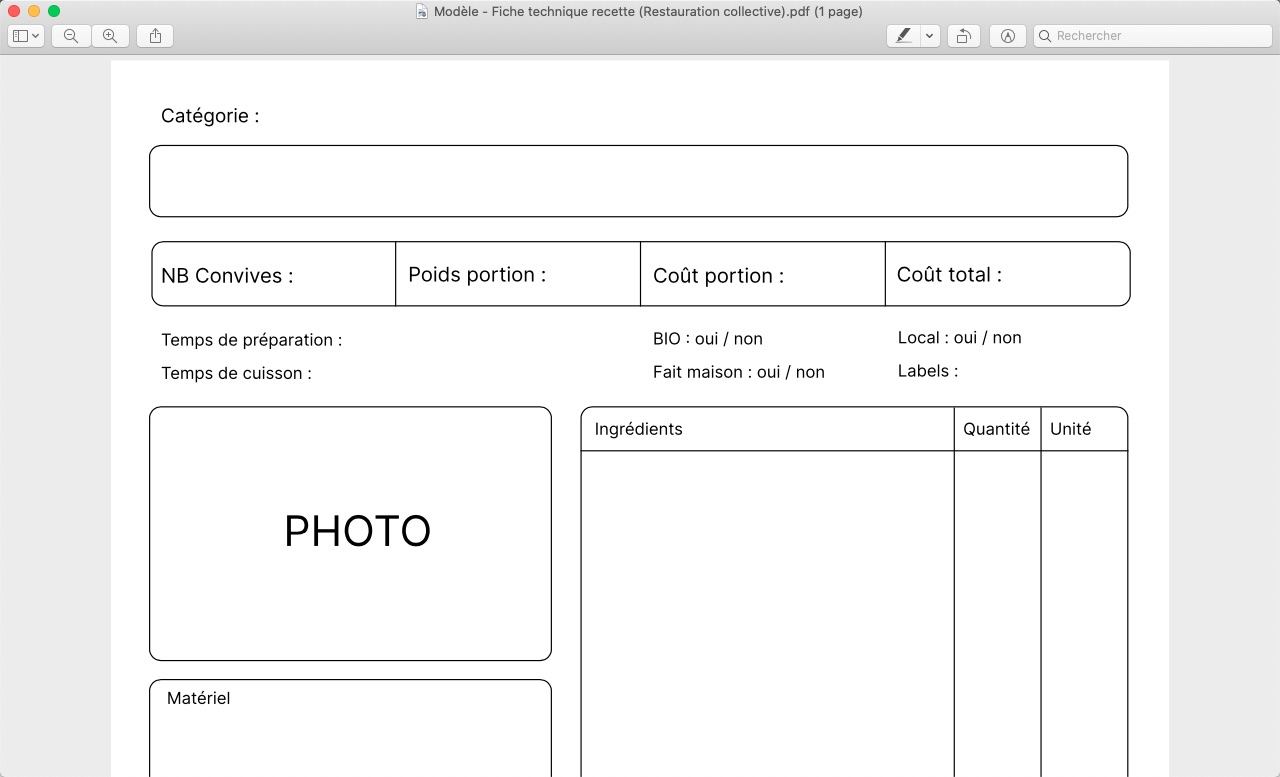This screenshot has width=1280, height=777.
Task: Expand the highlight color dropdown arrow
Action: click(x=930, y=36)
